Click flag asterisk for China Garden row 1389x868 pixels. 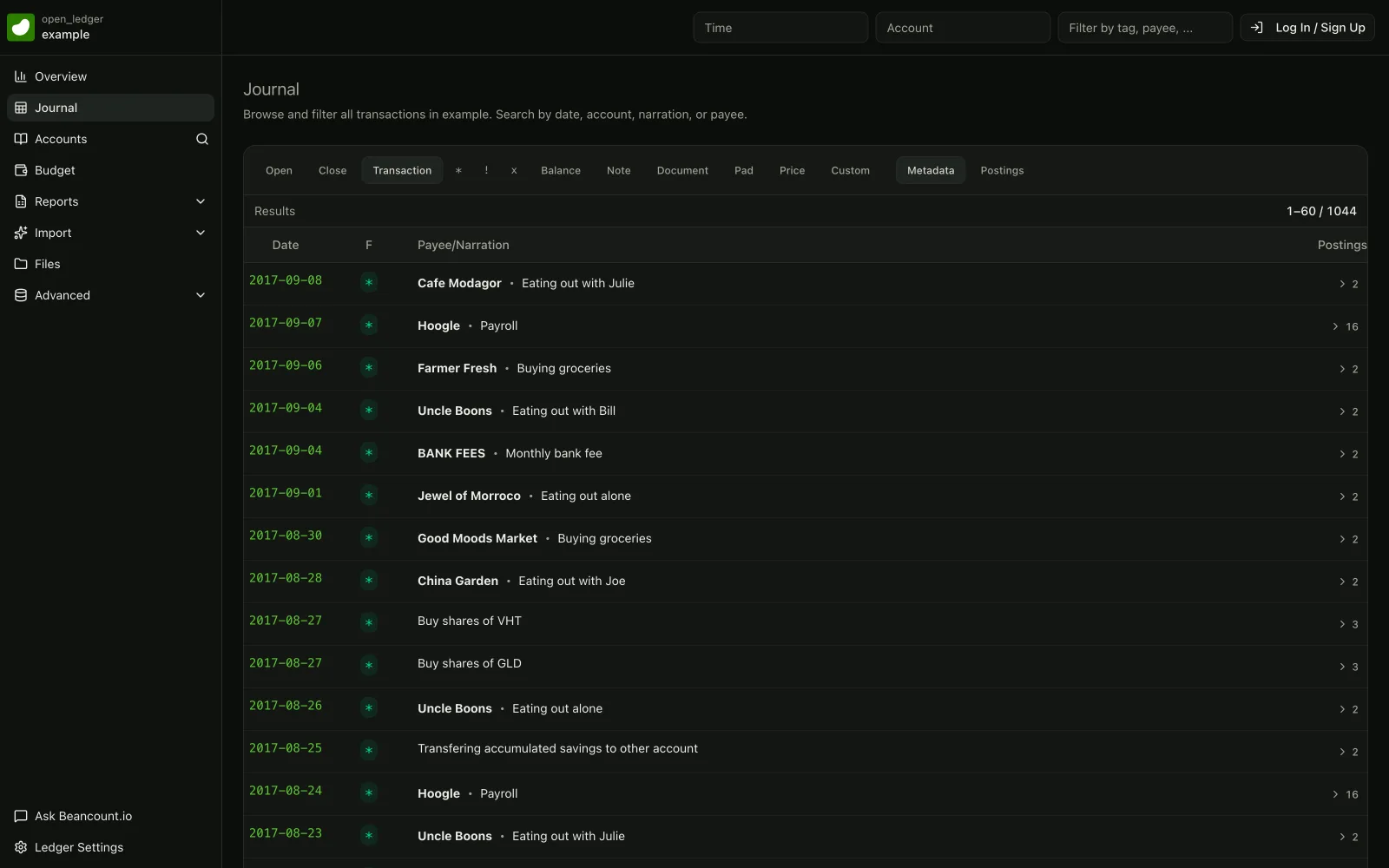pyautogui.click(x=369, y=581)
